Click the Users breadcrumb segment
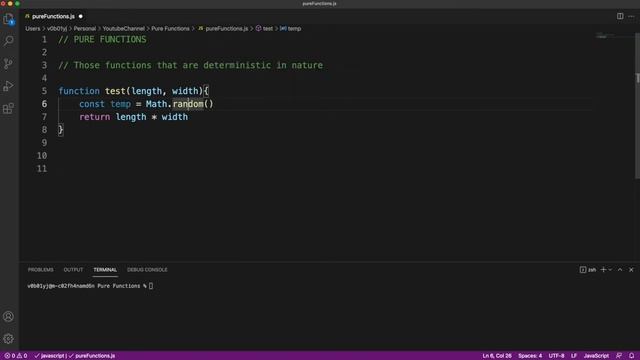This screenshot has height=360, width=640. coord(33,29)
